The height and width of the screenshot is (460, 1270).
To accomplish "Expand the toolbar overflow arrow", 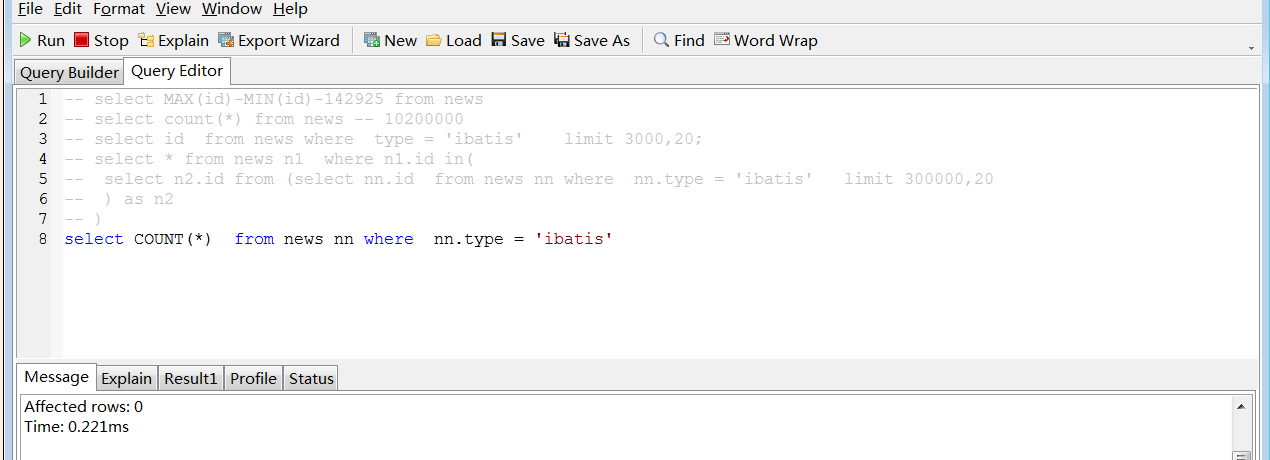I will [1251, 48].
